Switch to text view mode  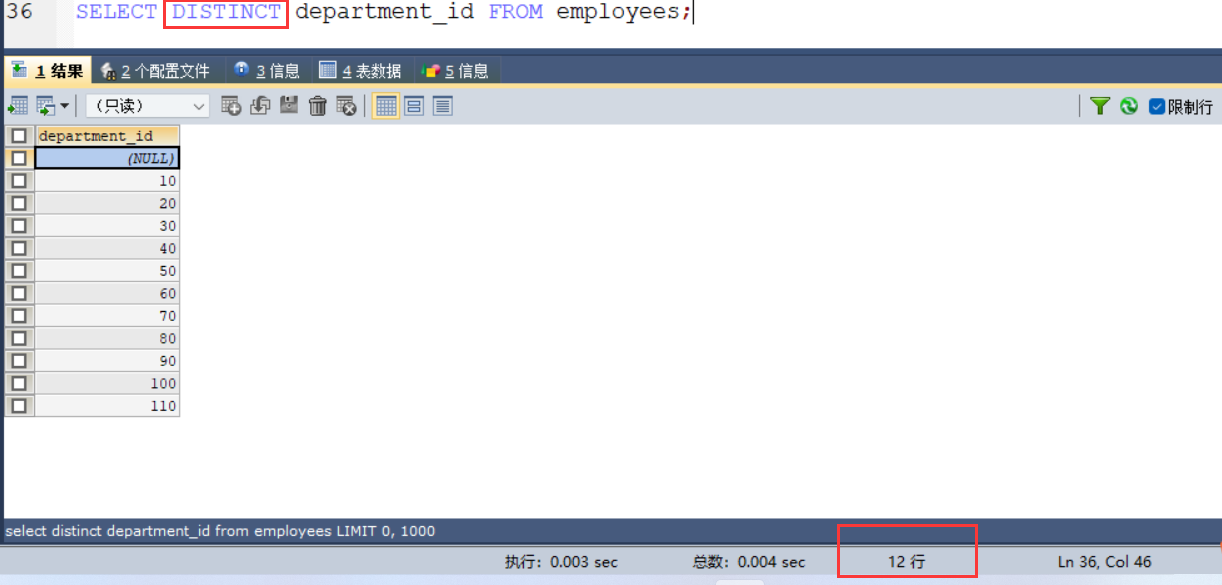pos(443,105)
